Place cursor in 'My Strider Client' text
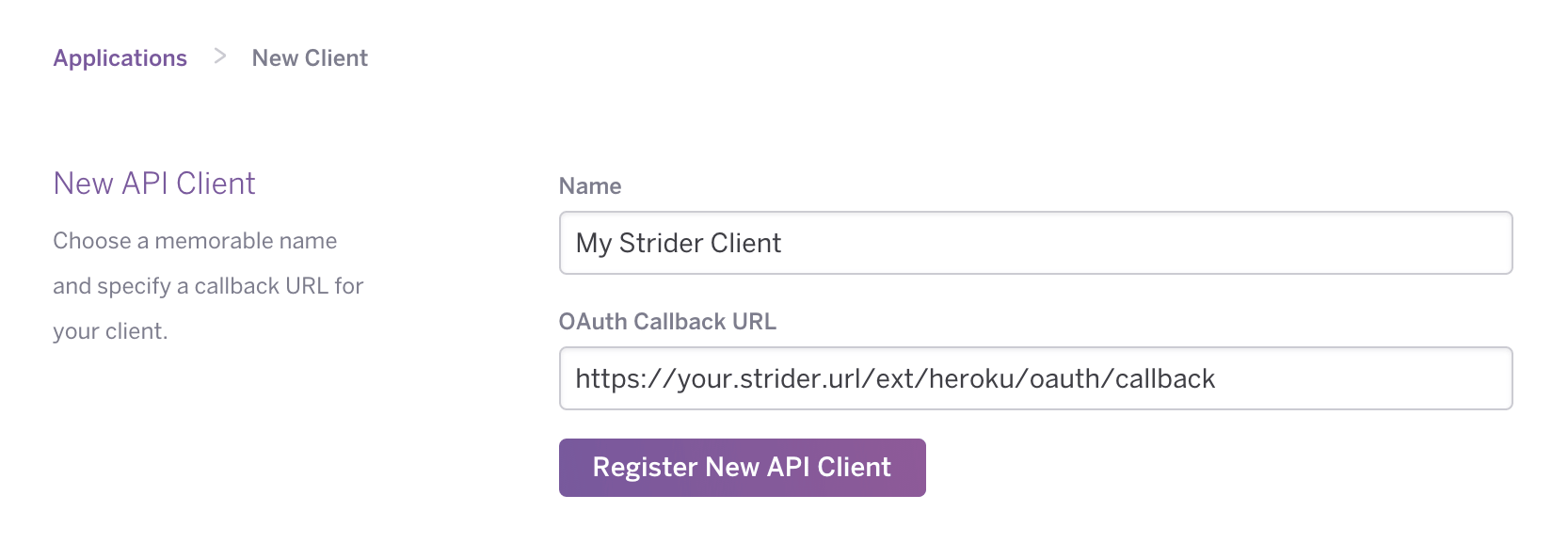Viewport: 1568px width, 559px height. click(x=679, y=243)
